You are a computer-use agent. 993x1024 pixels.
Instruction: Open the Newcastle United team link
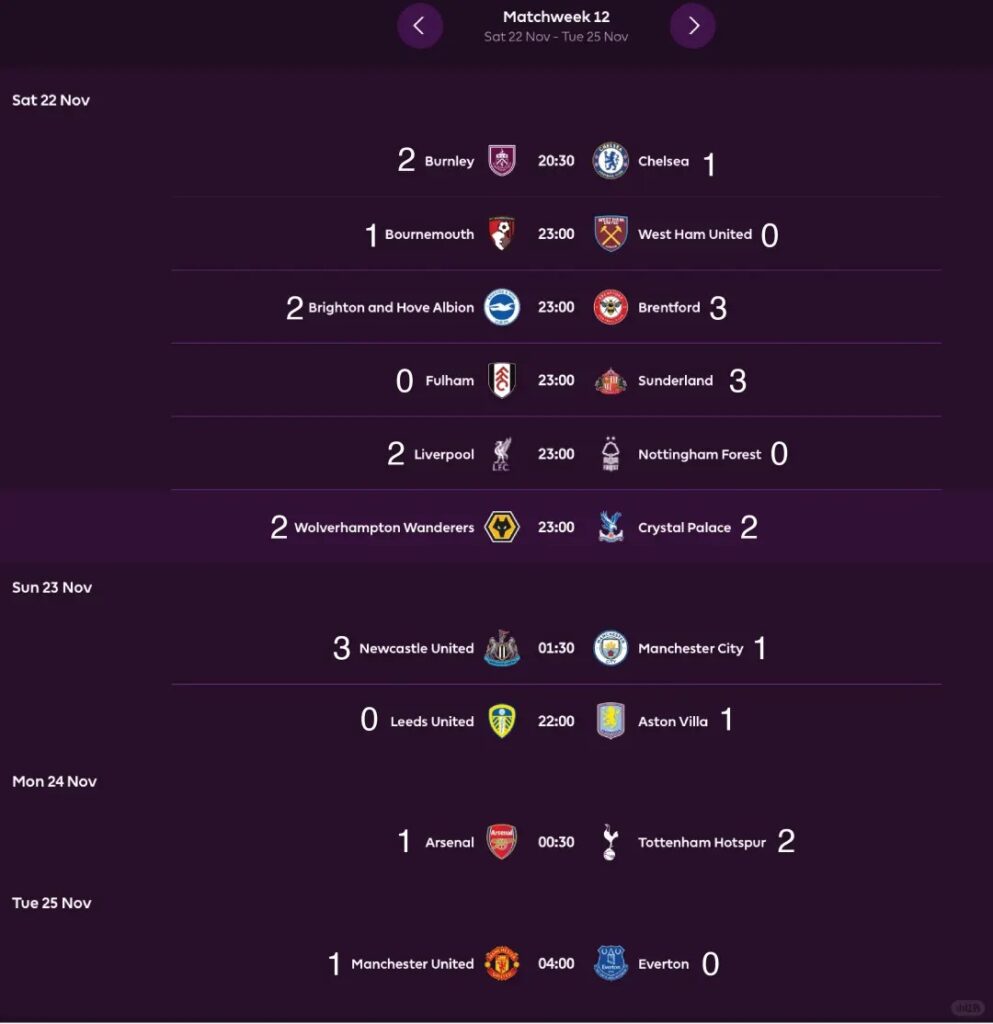(x=416, y=648)
